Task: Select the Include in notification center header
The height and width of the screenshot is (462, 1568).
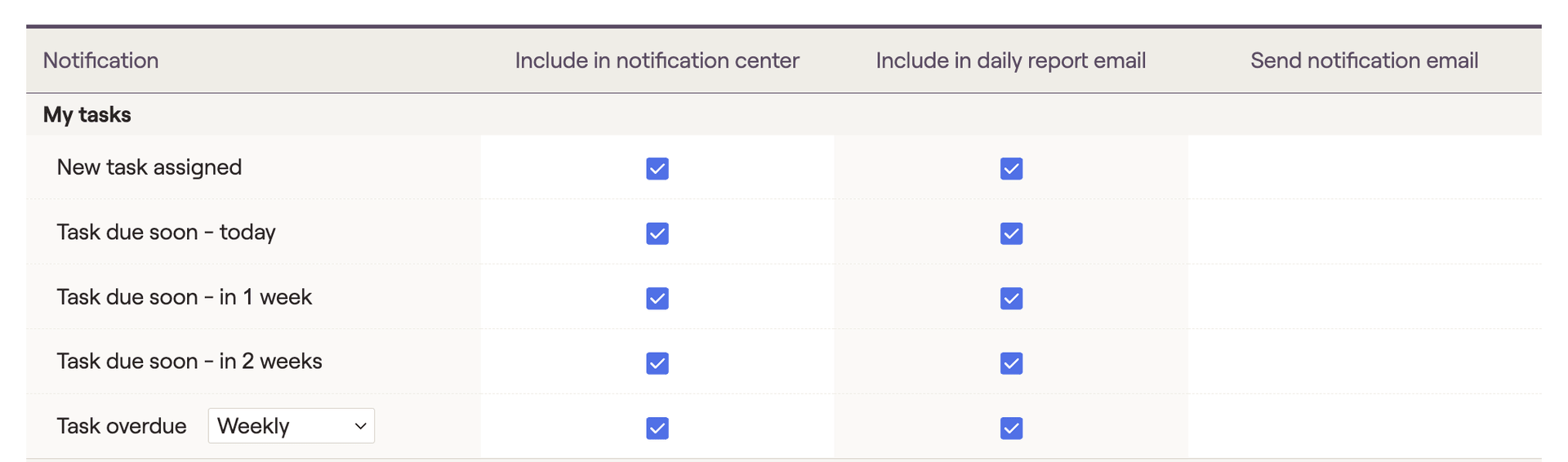Action: click(657, 60)
